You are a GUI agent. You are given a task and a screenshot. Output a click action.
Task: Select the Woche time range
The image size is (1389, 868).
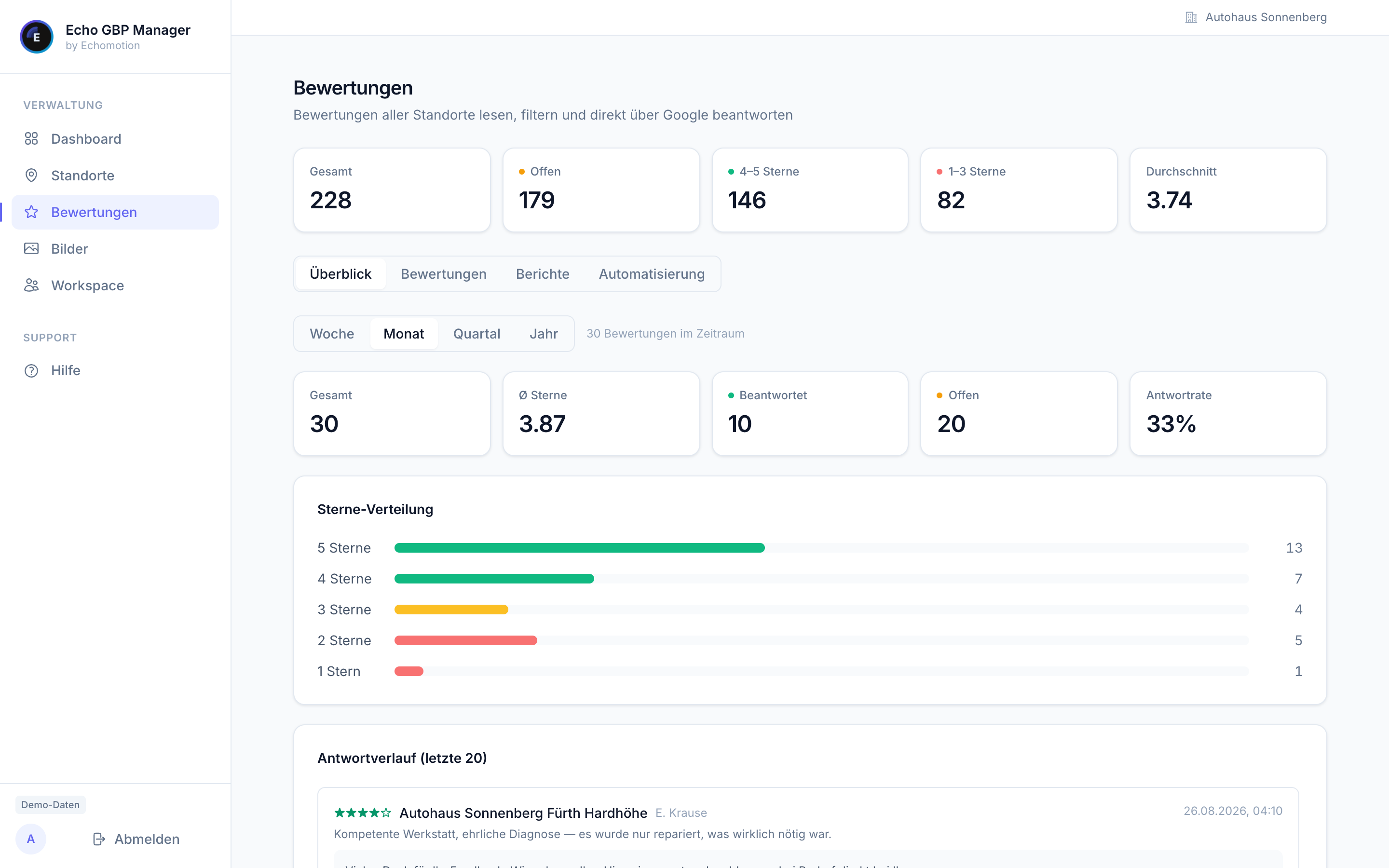point(332,334)
